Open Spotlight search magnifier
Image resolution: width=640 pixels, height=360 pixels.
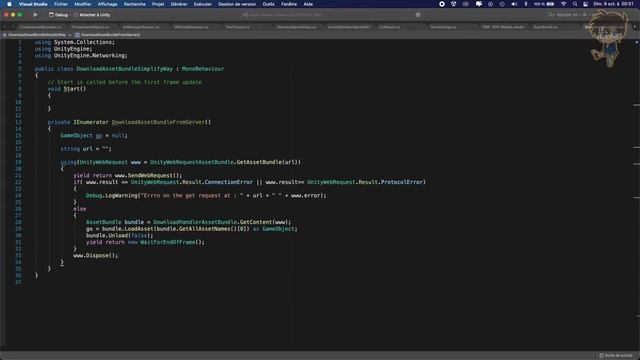(575, 4)
